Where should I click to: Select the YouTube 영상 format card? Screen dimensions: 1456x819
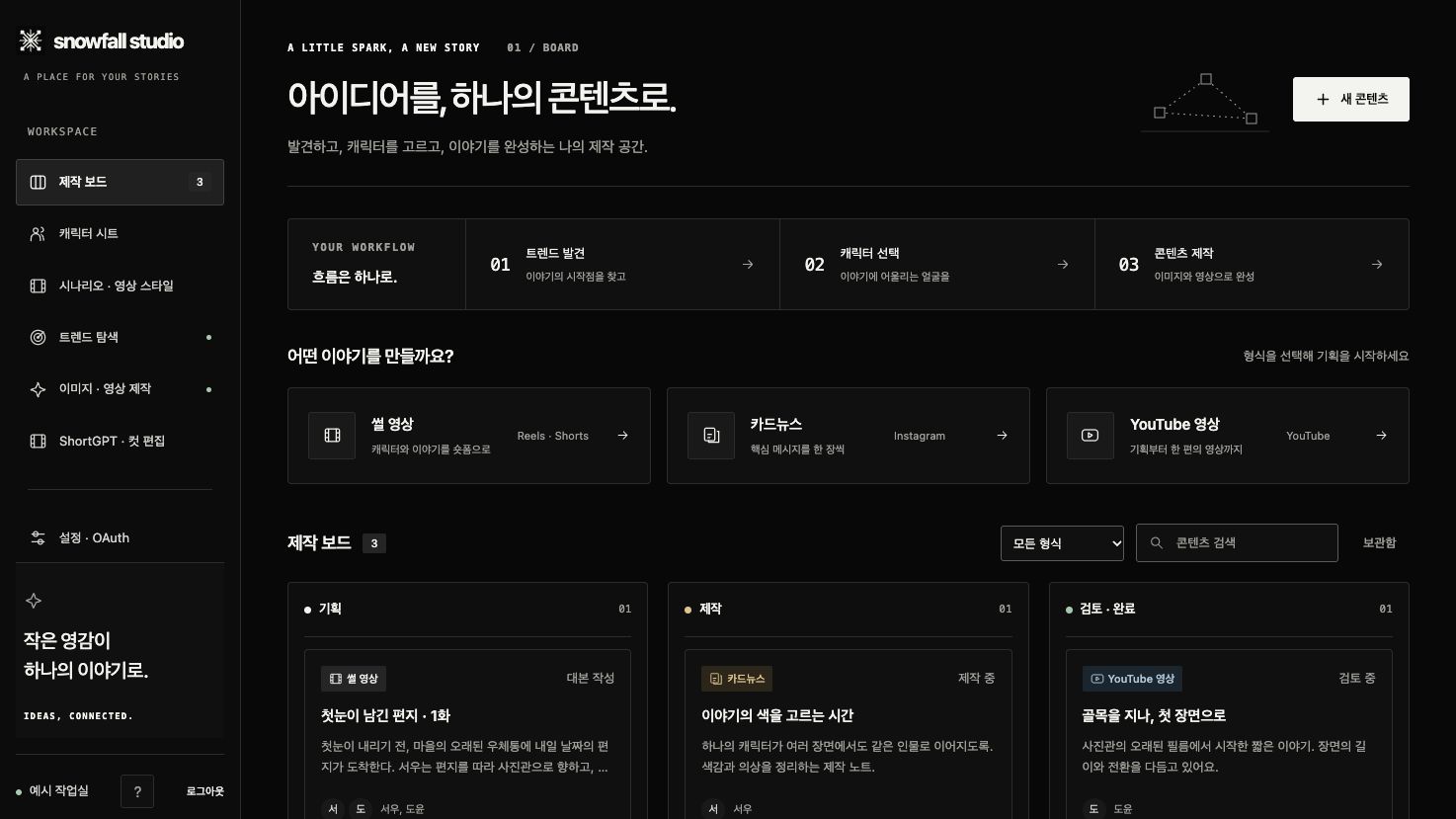(1228, 436)
